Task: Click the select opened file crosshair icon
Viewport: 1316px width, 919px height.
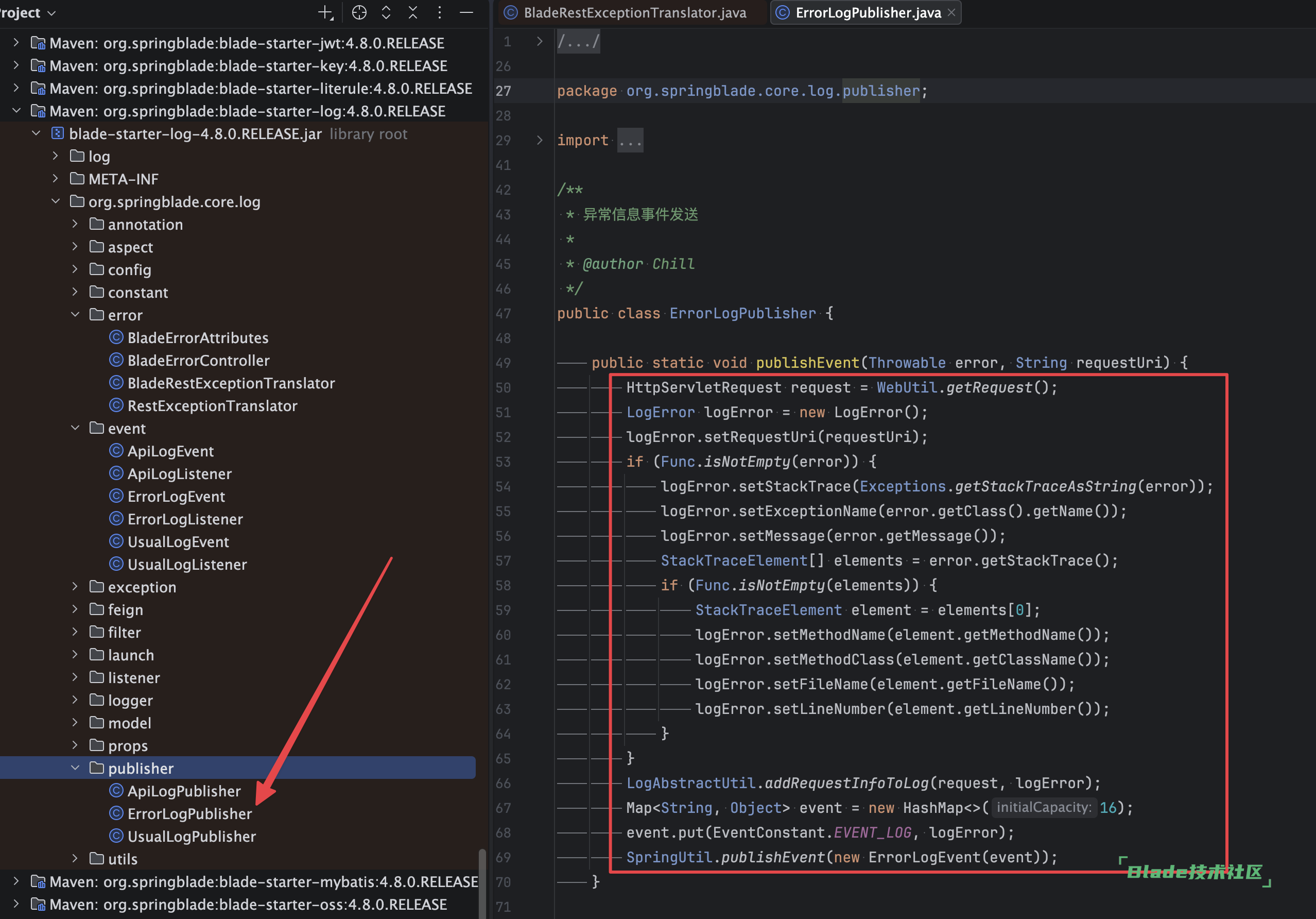Action: 359,12
